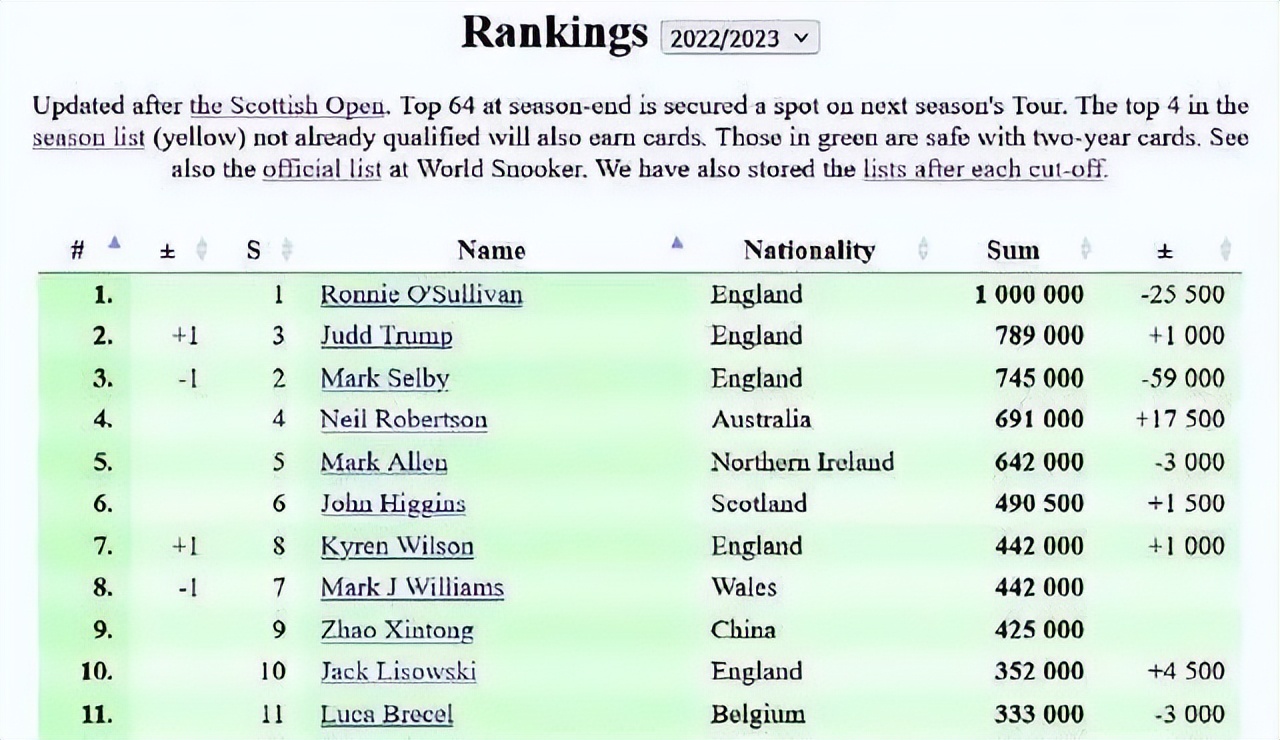Click the sort icon beside Sum header
The width and height of the screenshot is (1280, 740).
click(x=1085, y=250)
